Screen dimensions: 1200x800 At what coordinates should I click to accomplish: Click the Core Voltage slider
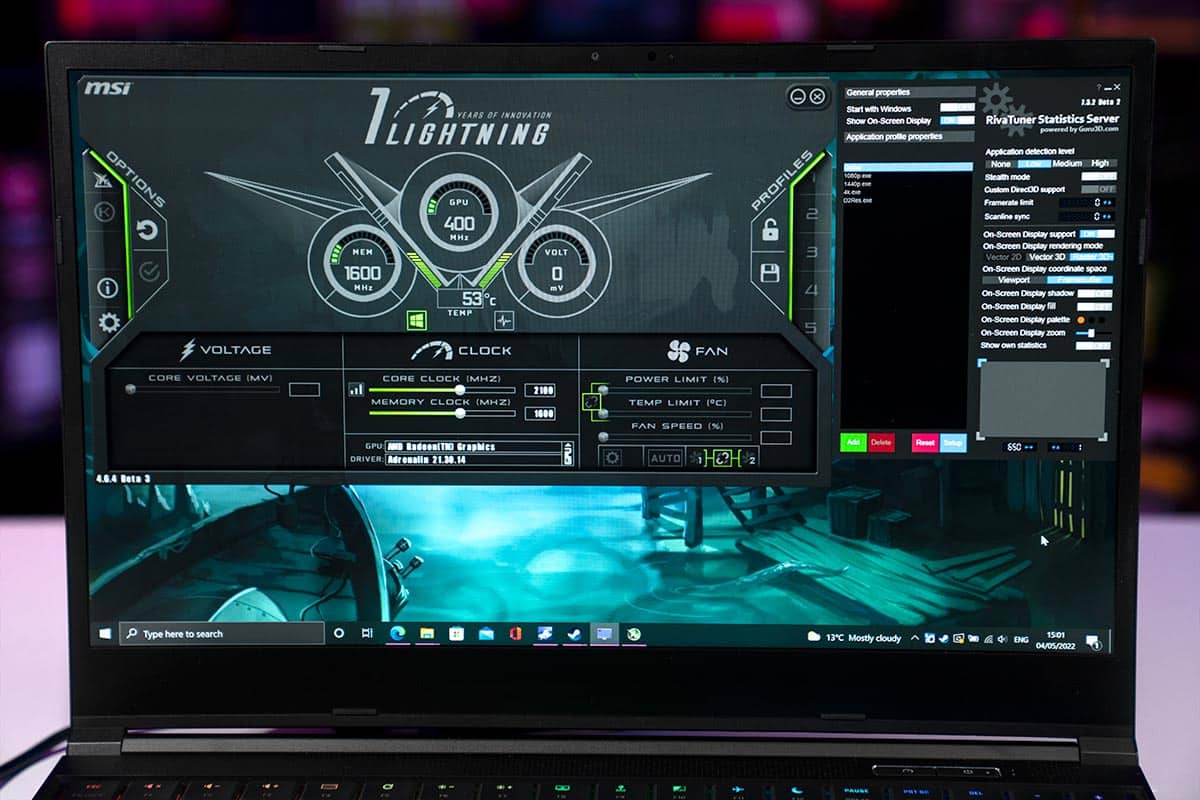coord(203,389)
